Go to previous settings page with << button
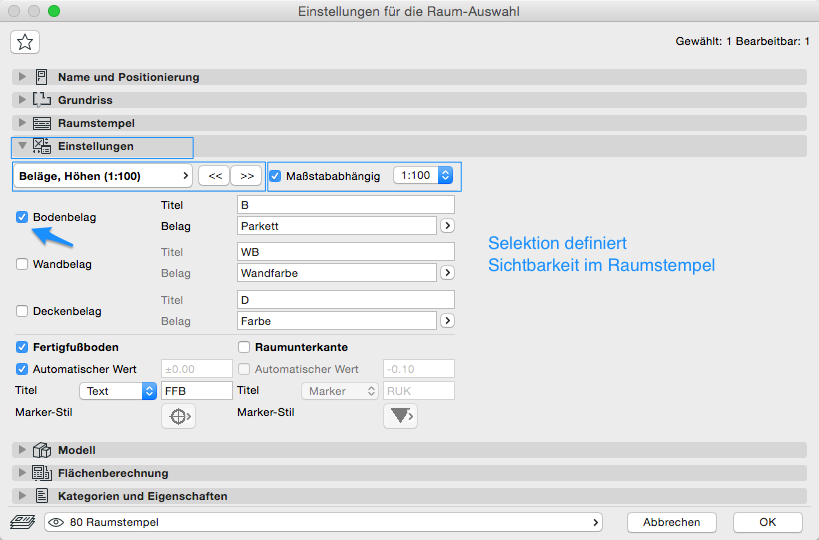 (x=213, y=176)
